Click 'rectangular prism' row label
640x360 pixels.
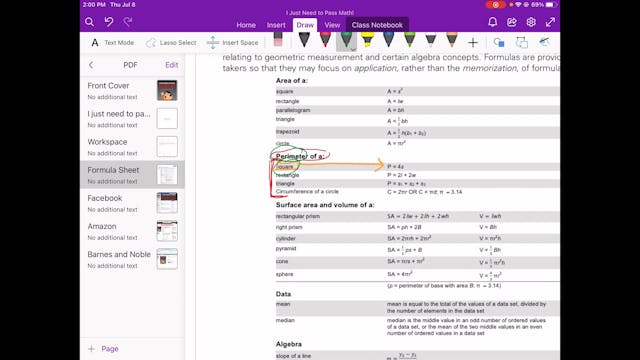coord(298,216)
